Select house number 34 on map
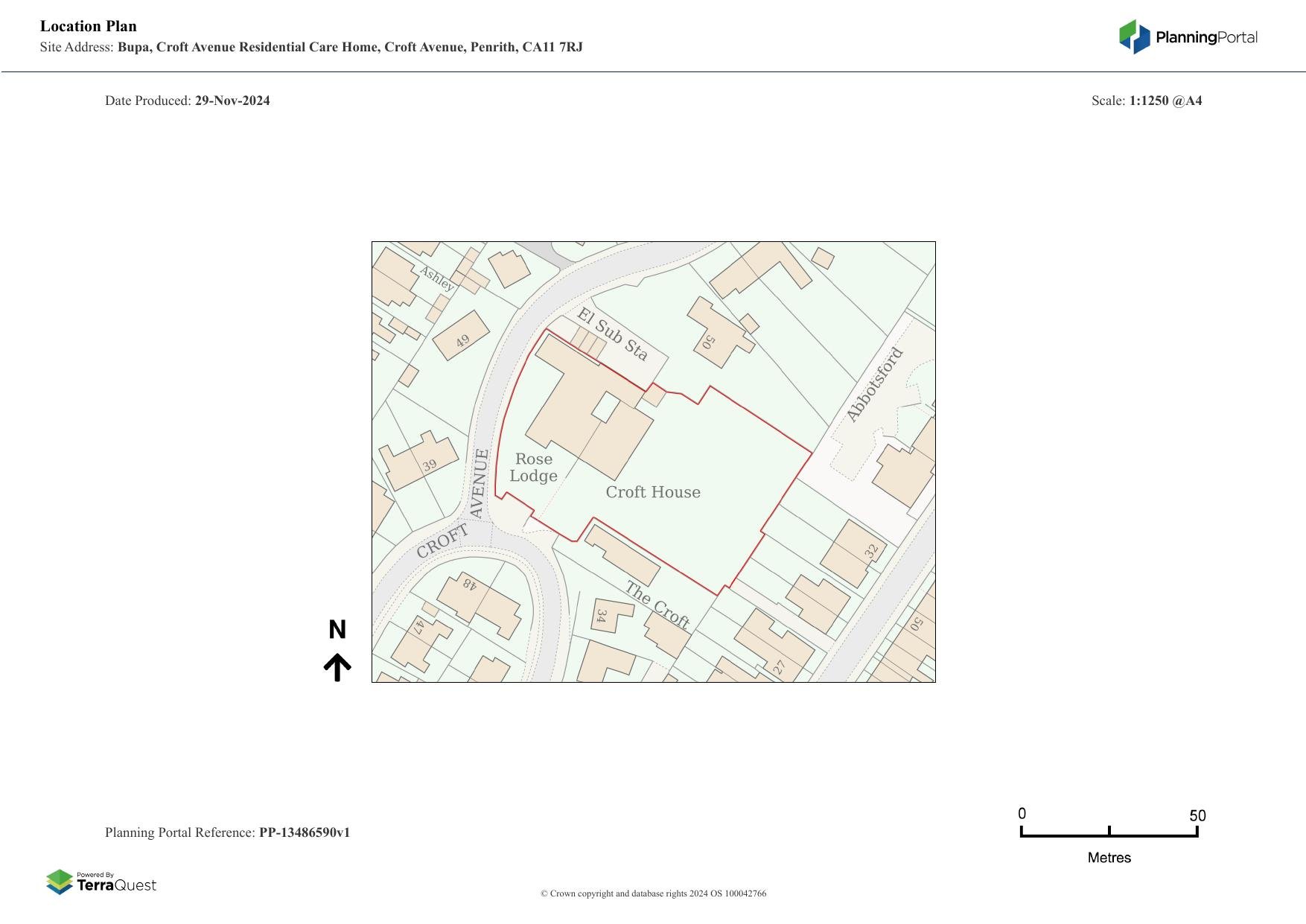 pos(602,616)
